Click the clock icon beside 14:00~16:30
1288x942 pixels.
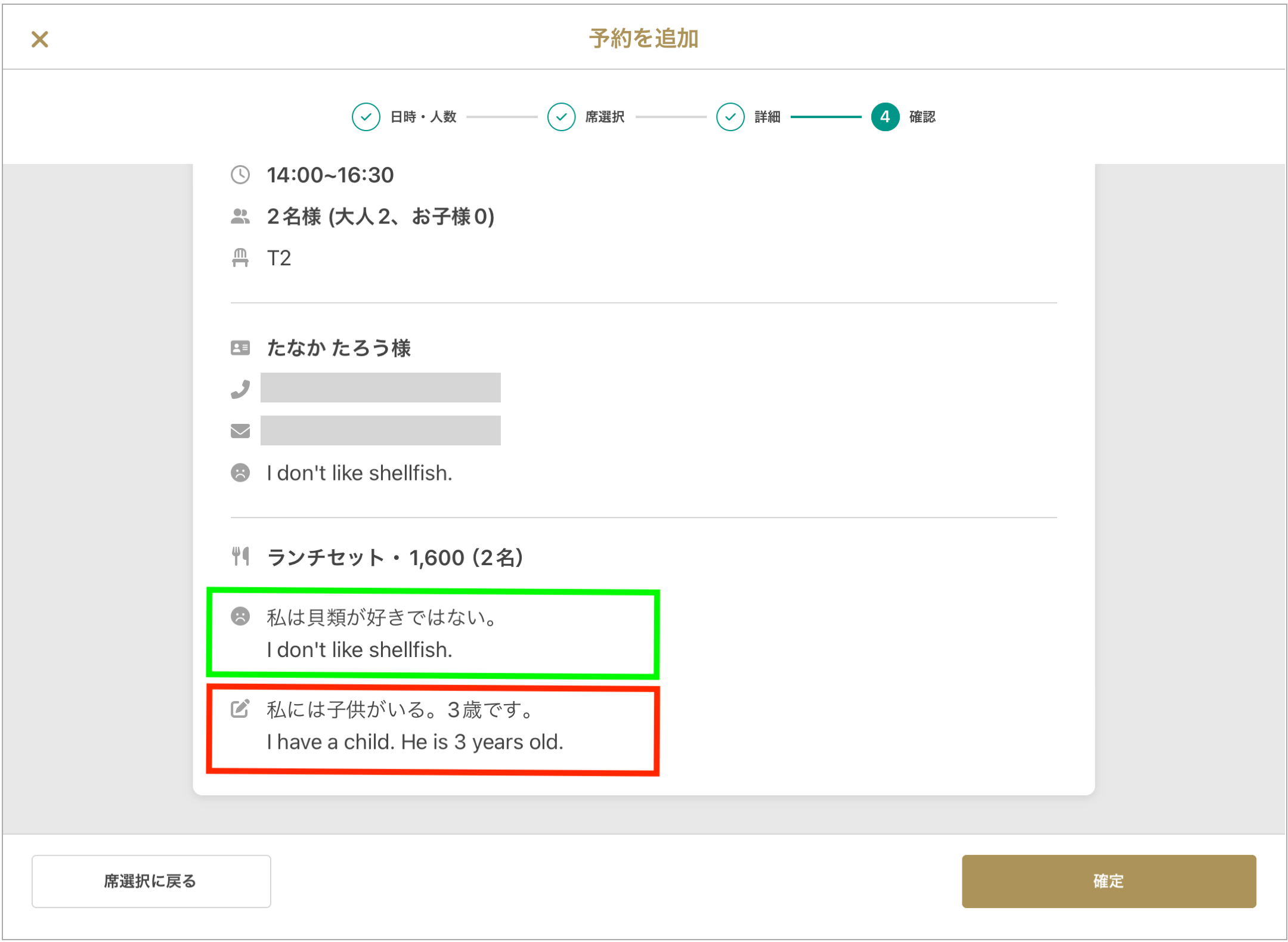click(x=240, y=175)
